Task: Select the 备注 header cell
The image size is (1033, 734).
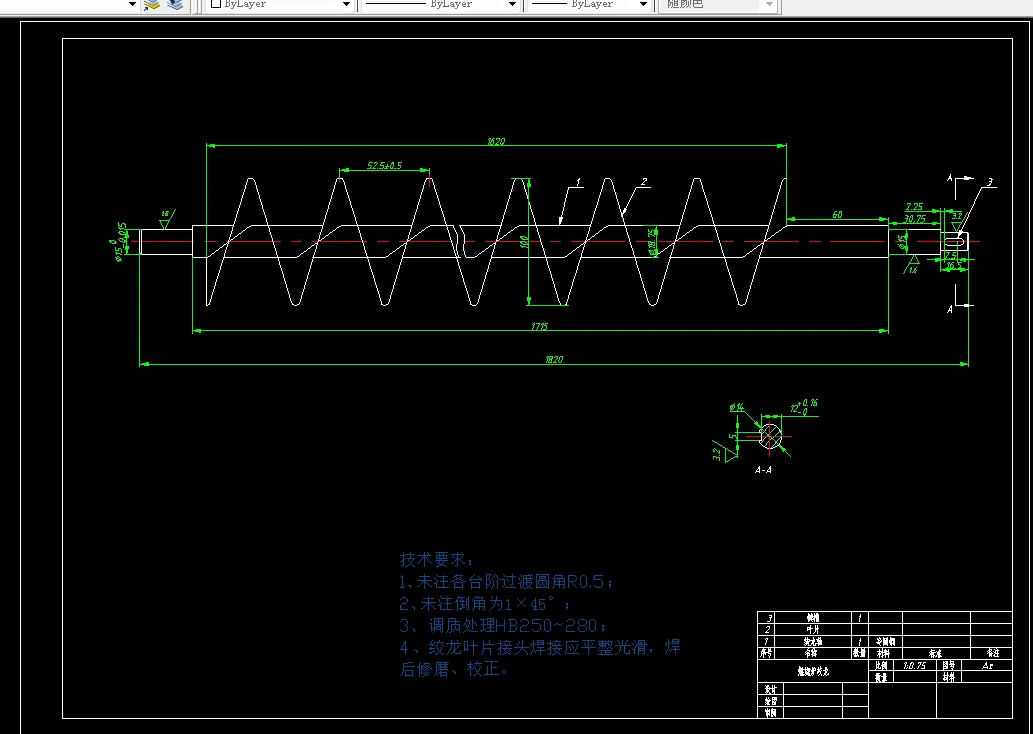Action: click(992, 653)
